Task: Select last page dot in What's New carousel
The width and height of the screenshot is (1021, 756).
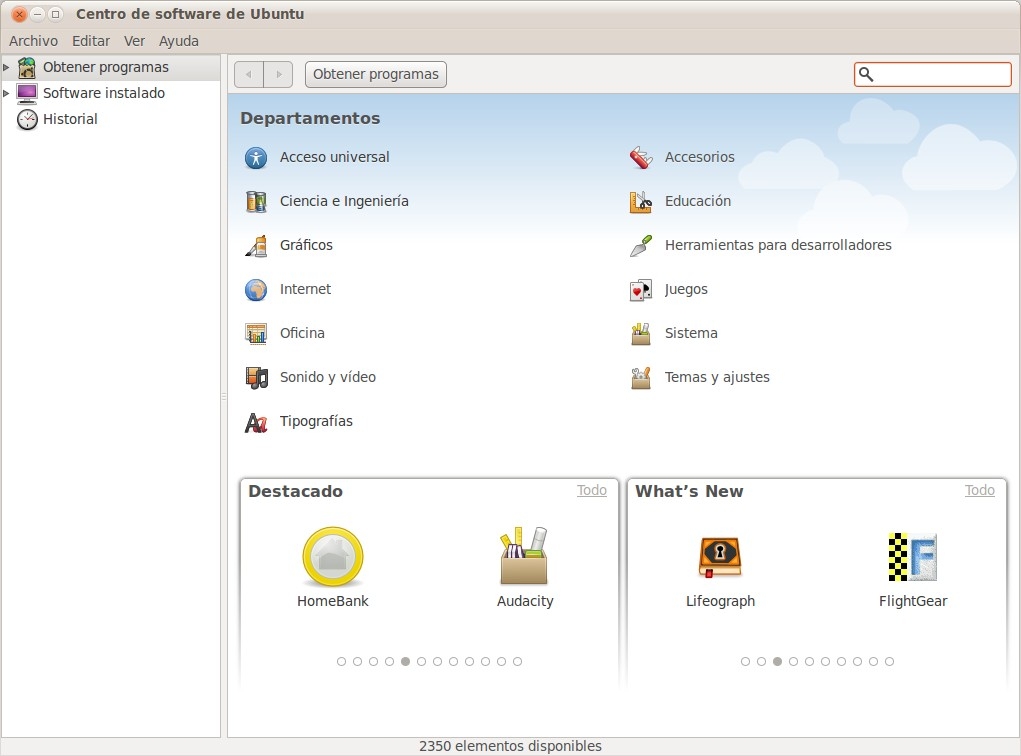Action: click(889, 662)
